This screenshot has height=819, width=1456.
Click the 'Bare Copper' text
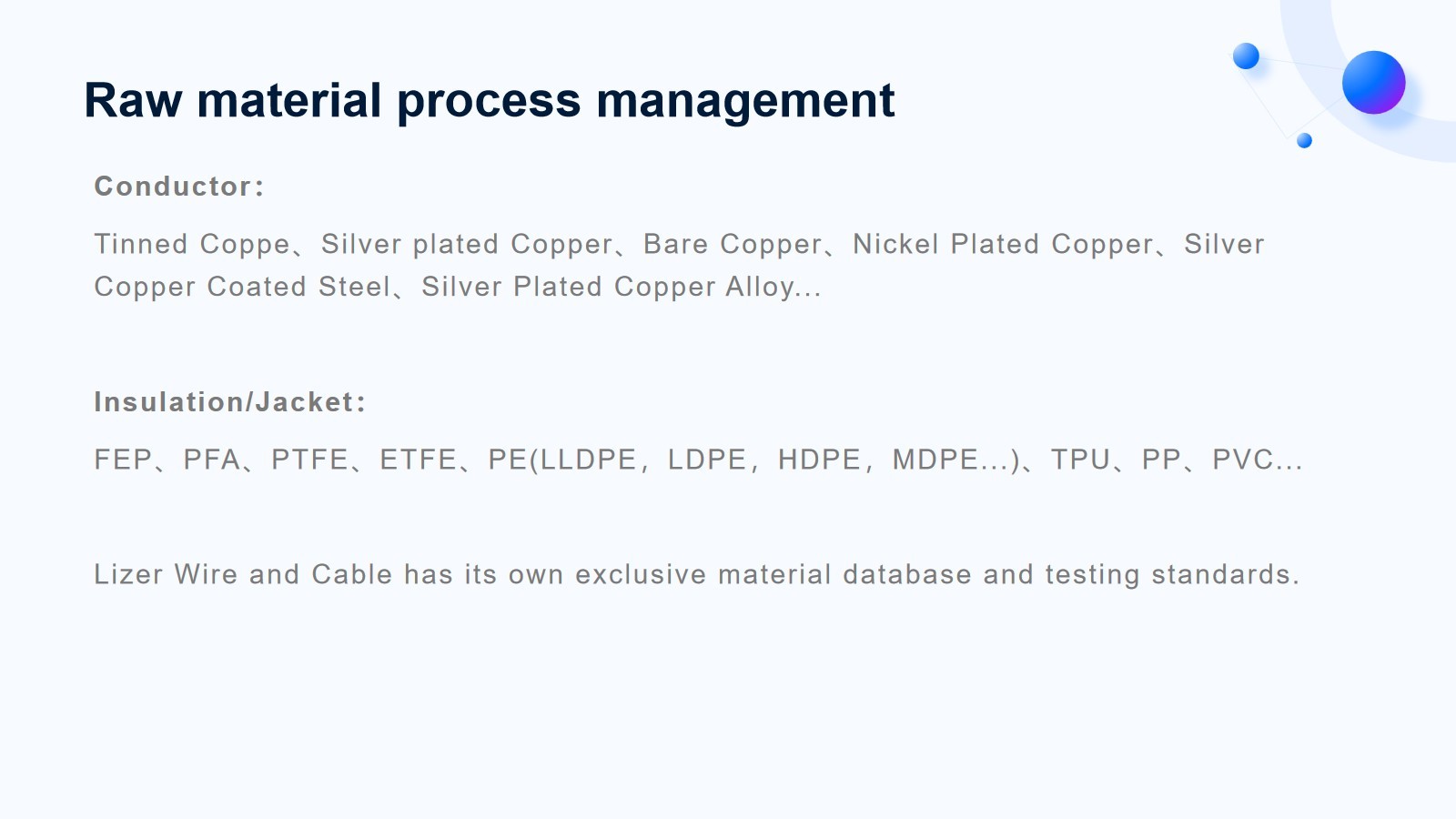(x=733, y=245)
